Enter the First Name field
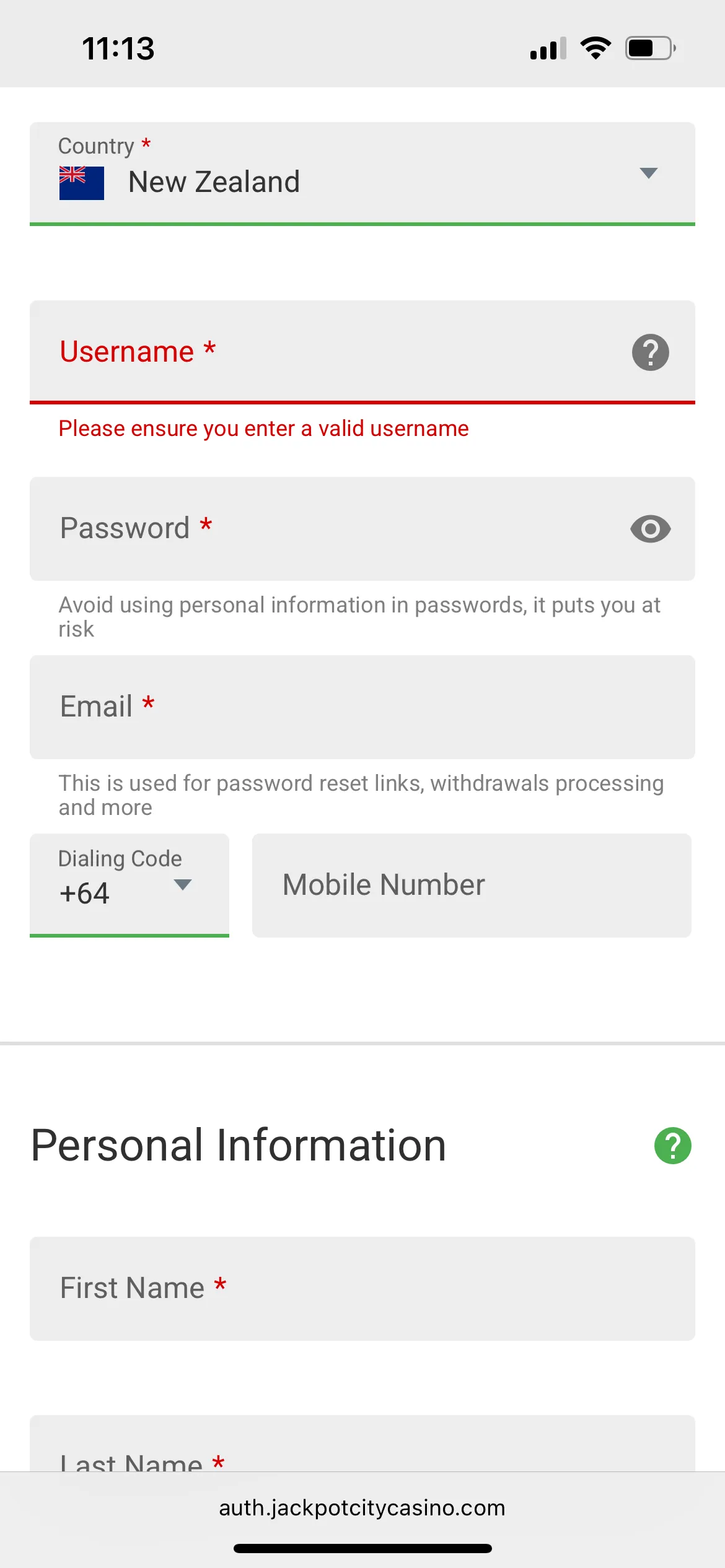The height and width of the screenshot is (1568, 725). [362, 1288]
